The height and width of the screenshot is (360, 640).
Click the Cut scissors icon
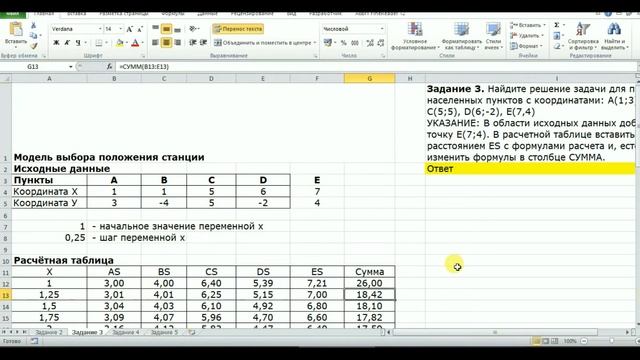tap(33, 26)
